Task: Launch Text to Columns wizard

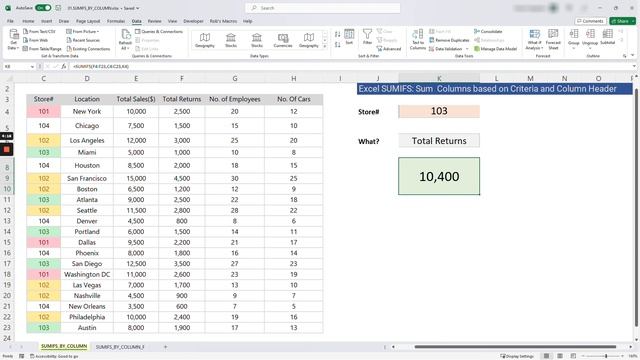Action: click(x=418, y=40)
